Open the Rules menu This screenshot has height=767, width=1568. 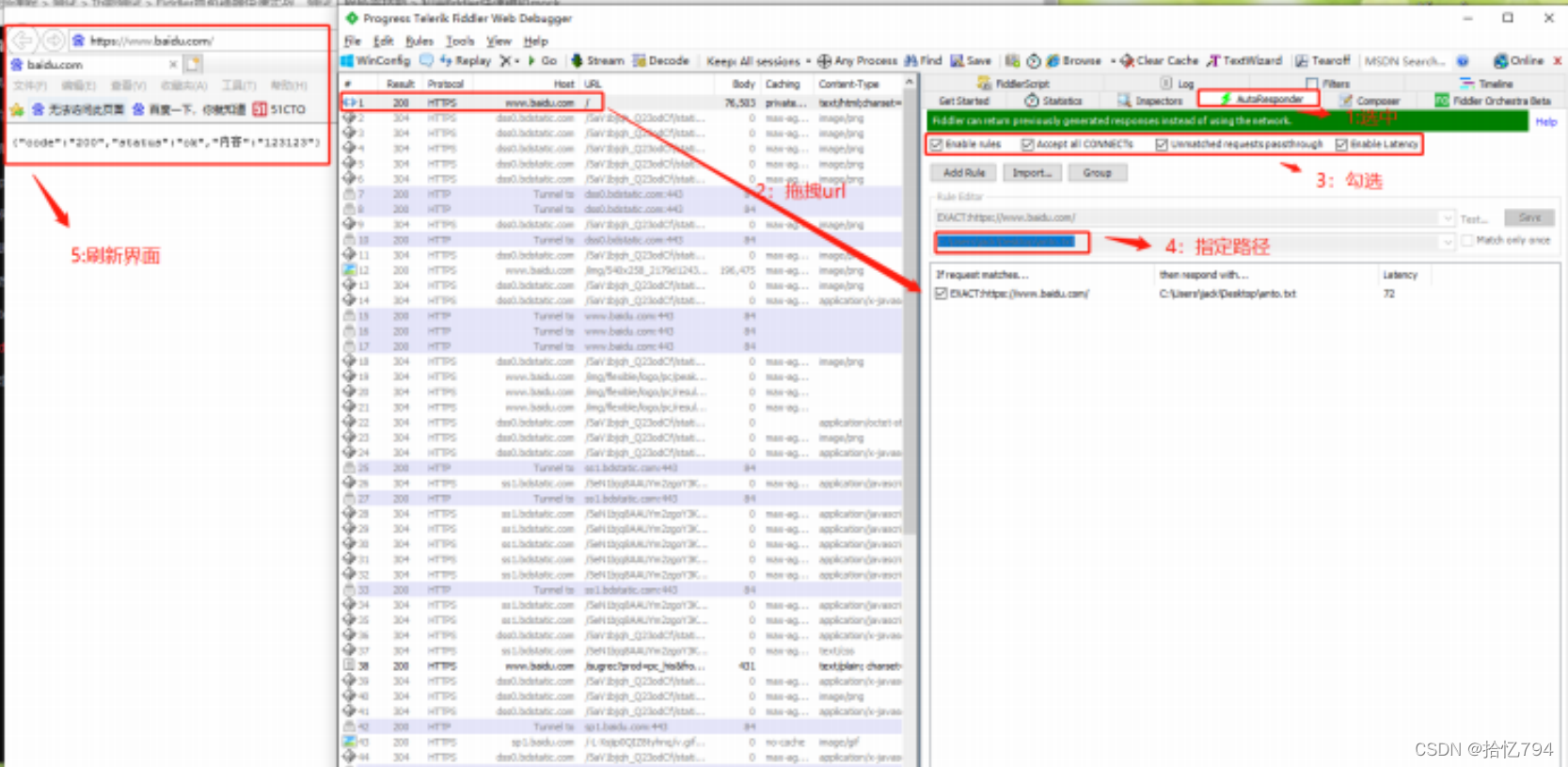pyautogui.click(x=420, y=41)
